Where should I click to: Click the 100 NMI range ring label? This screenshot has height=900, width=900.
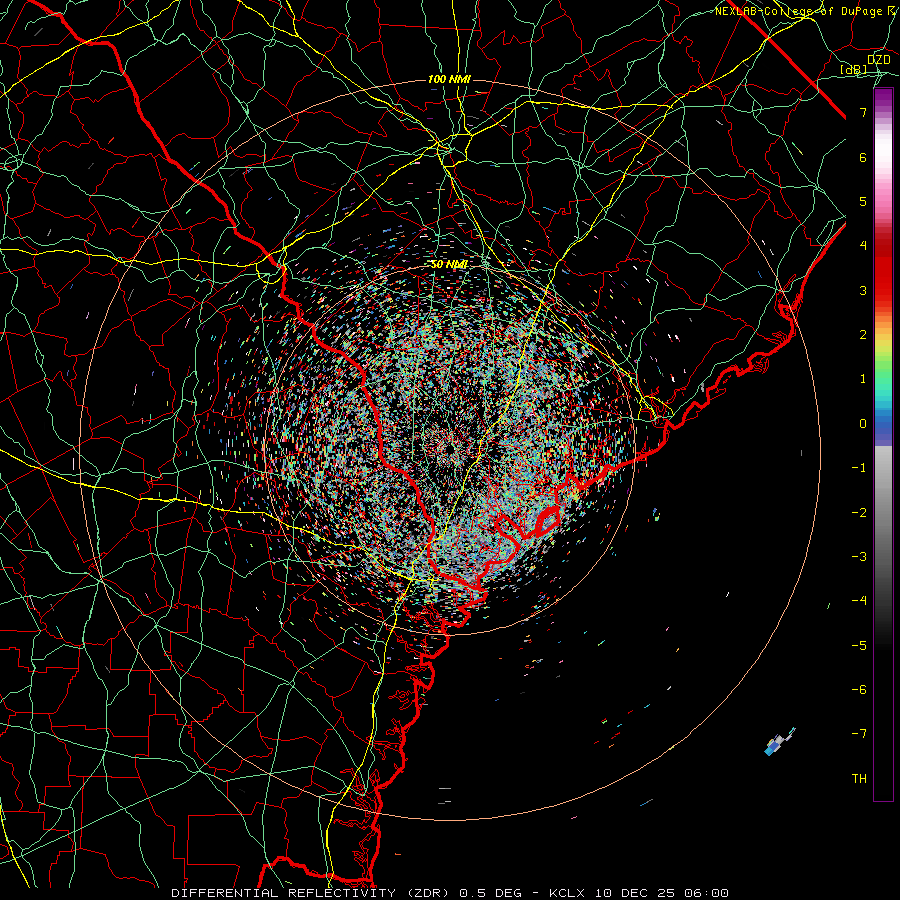[x=449, y=79]
